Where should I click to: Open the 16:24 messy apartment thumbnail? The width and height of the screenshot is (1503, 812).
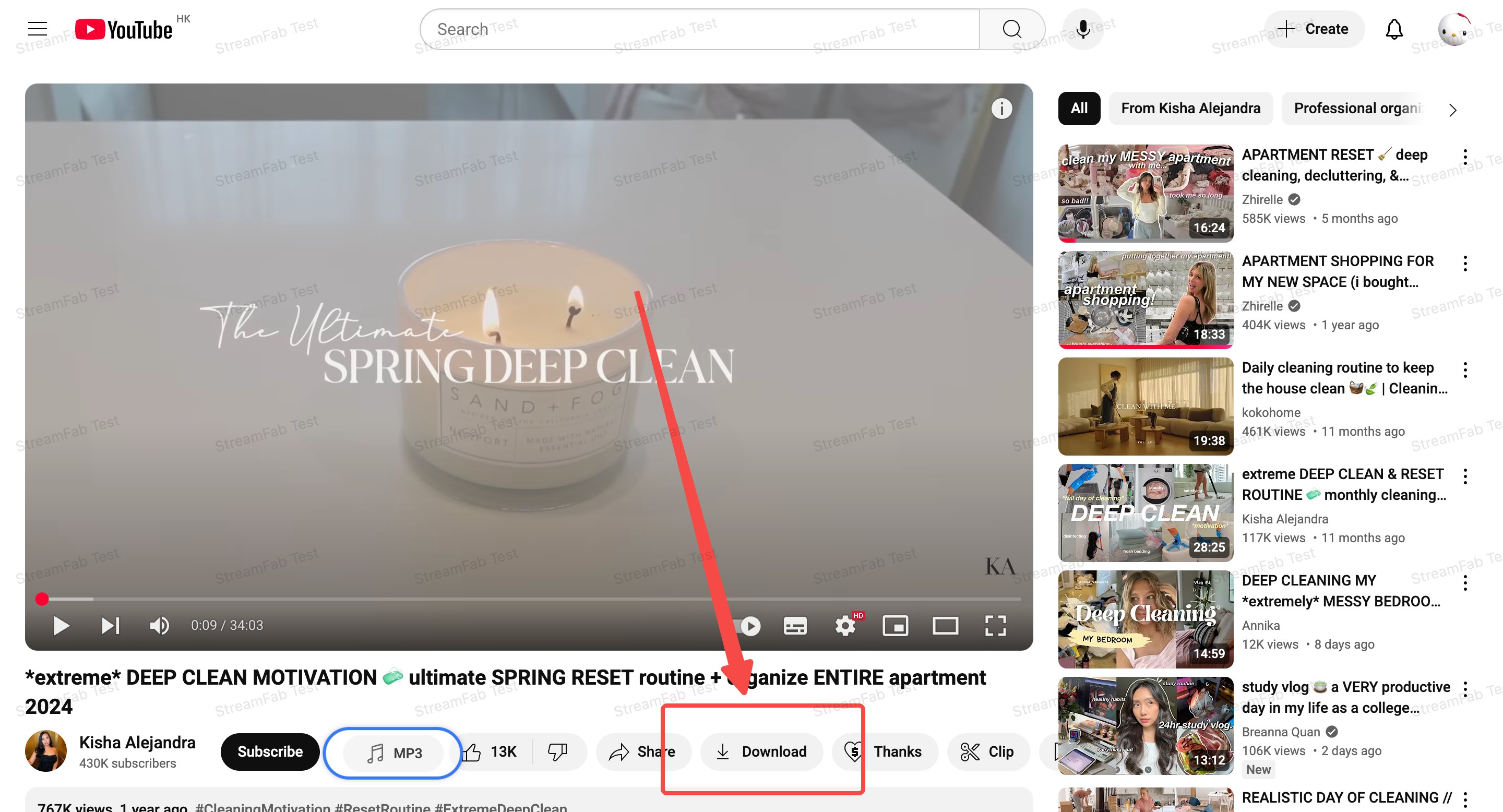(1146, 193)
